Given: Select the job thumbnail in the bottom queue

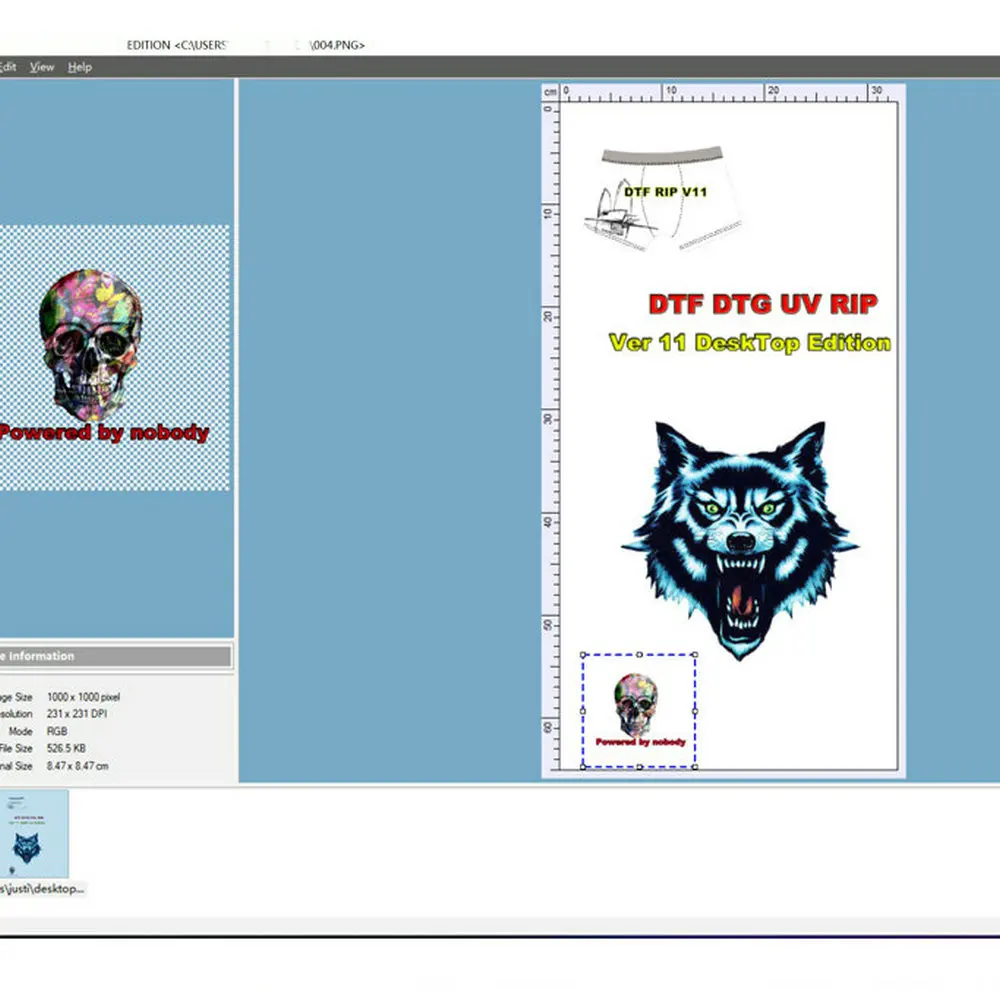Looking at the screenshot, I should [34, 834].
